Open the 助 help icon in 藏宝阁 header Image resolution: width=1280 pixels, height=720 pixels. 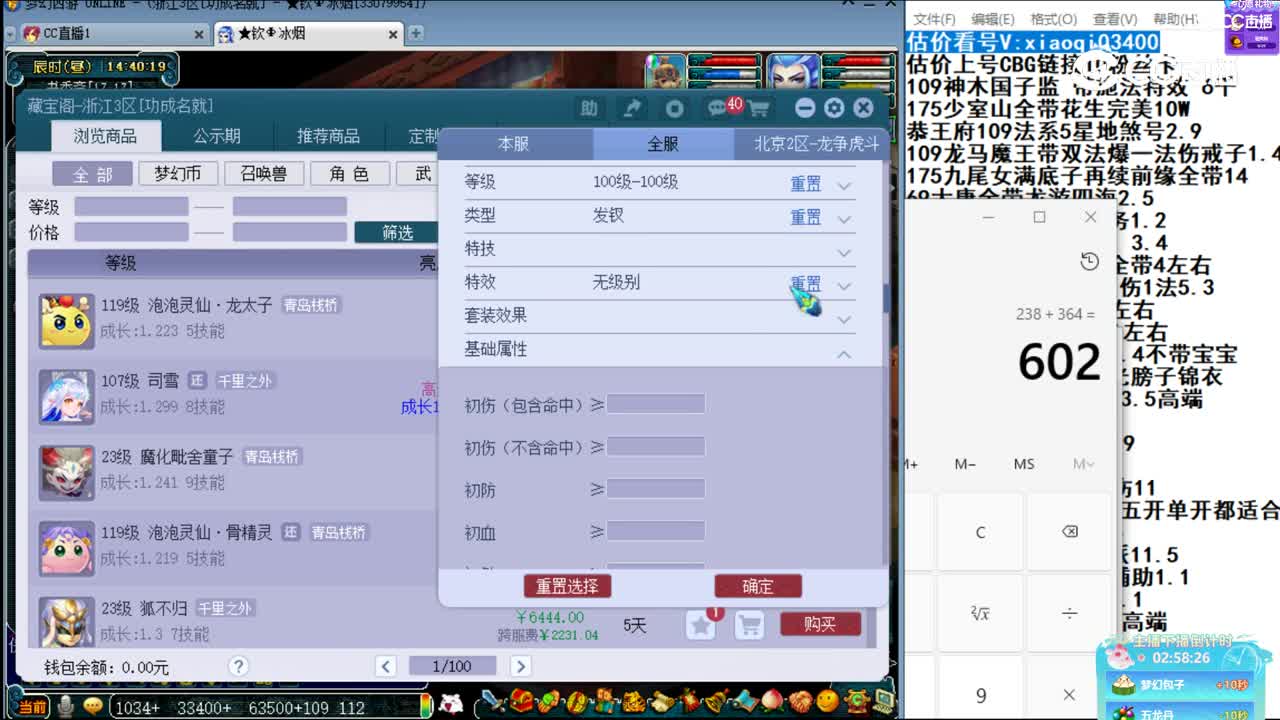[589, 108]
